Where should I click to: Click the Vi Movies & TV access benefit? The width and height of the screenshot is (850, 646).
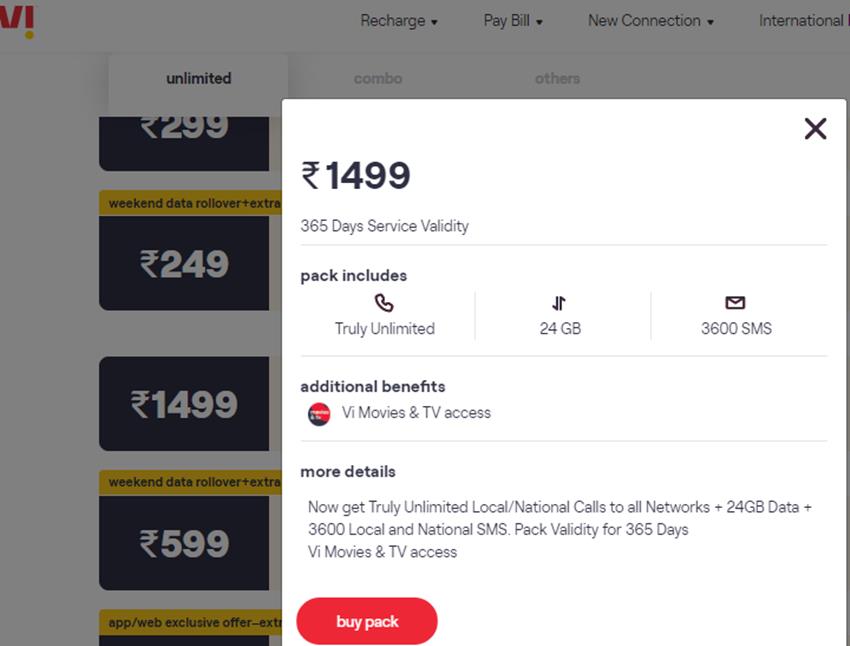[416, 412]
